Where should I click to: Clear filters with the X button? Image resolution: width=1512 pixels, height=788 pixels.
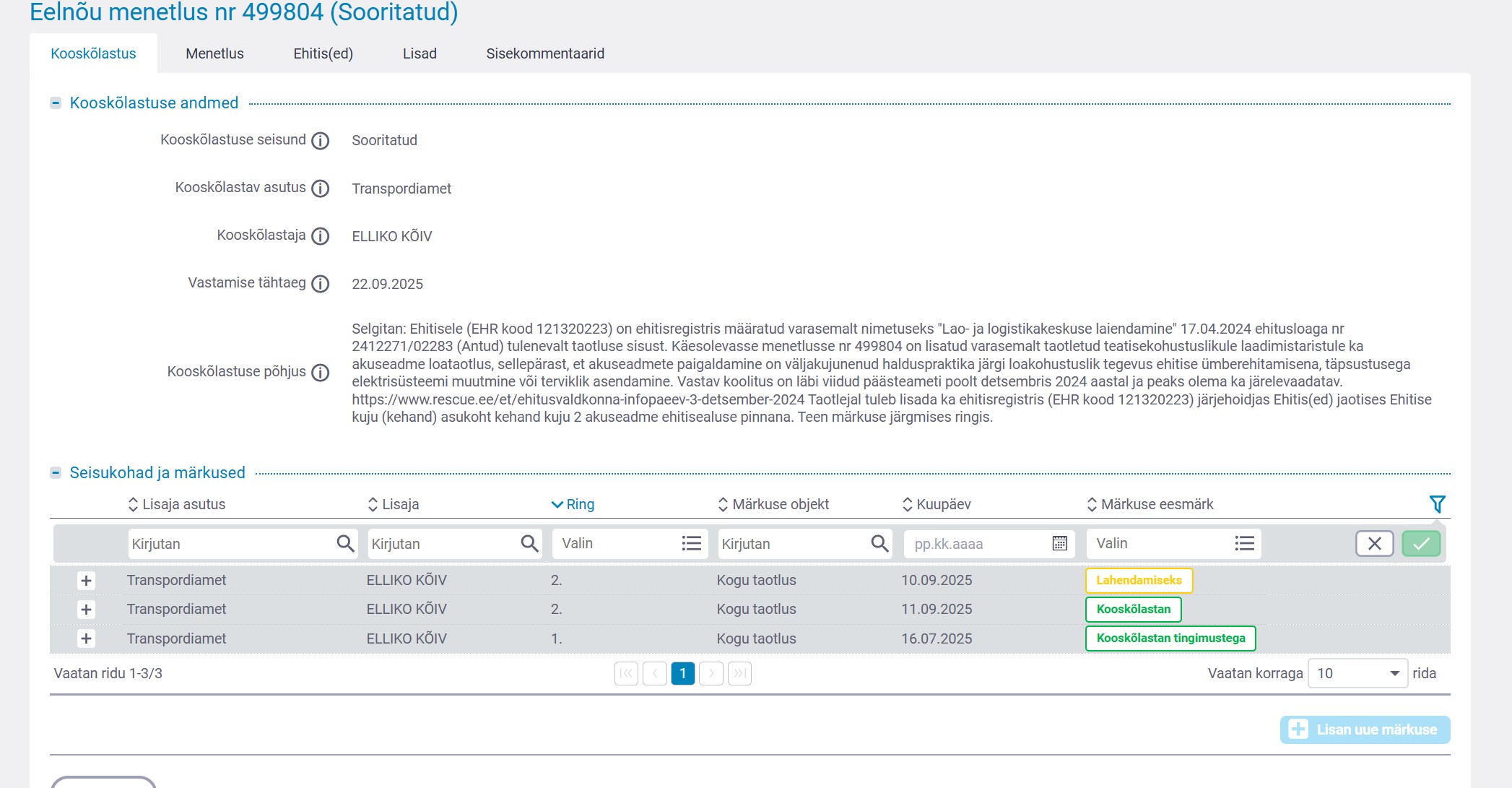pyautogui.click(x=1374, y=543)
